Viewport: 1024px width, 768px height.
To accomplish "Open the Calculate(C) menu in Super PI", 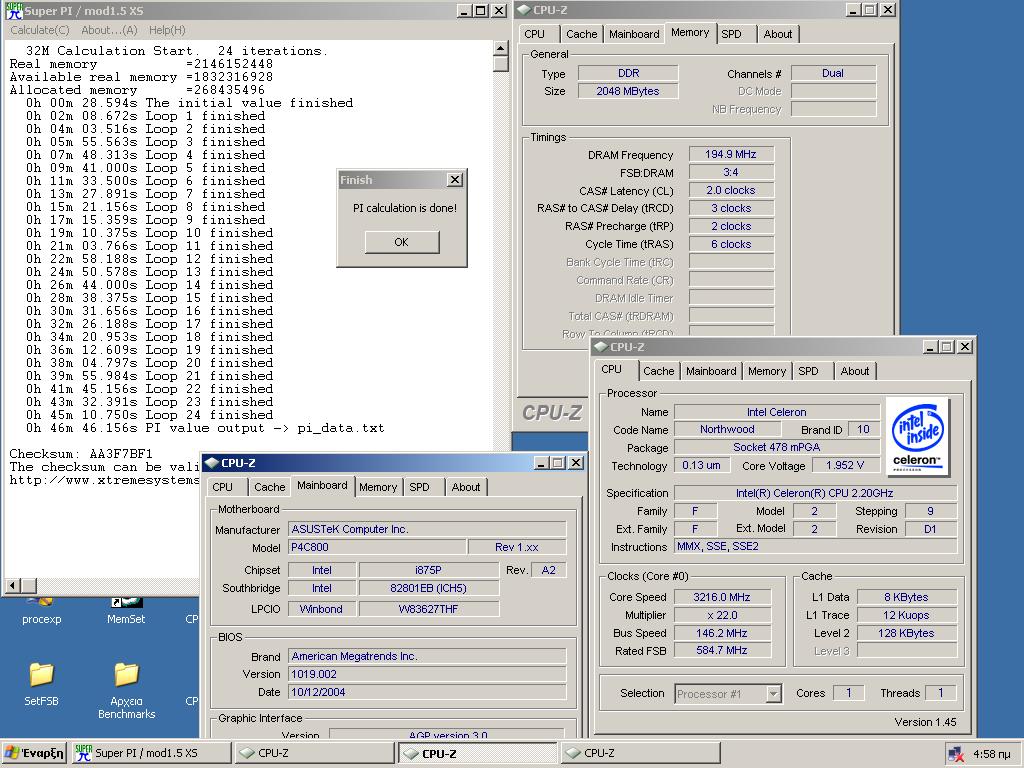I will 40,30.
